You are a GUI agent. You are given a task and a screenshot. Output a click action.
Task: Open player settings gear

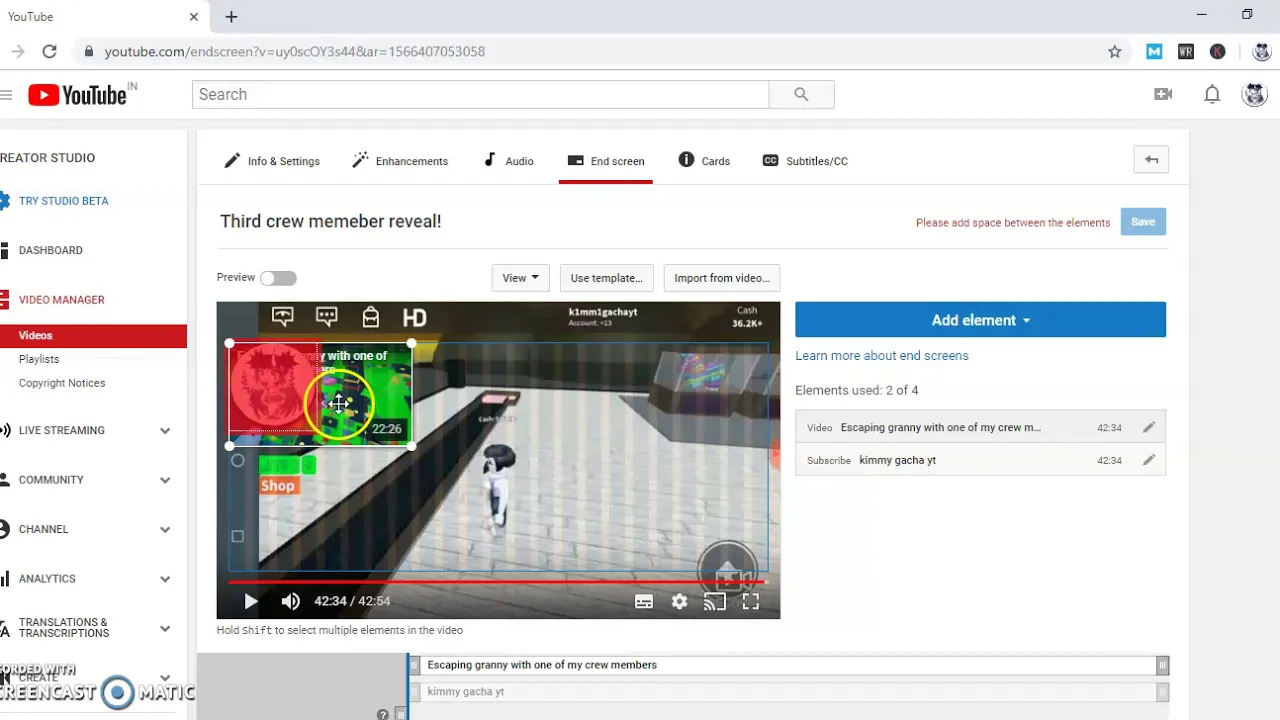(x=679, y=601)
